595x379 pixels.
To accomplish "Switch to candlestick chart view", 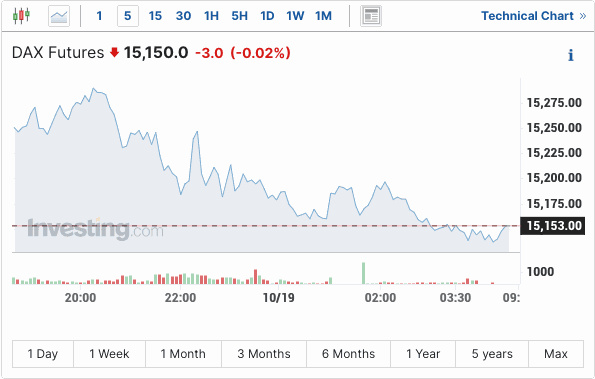I will click(21, 16).
